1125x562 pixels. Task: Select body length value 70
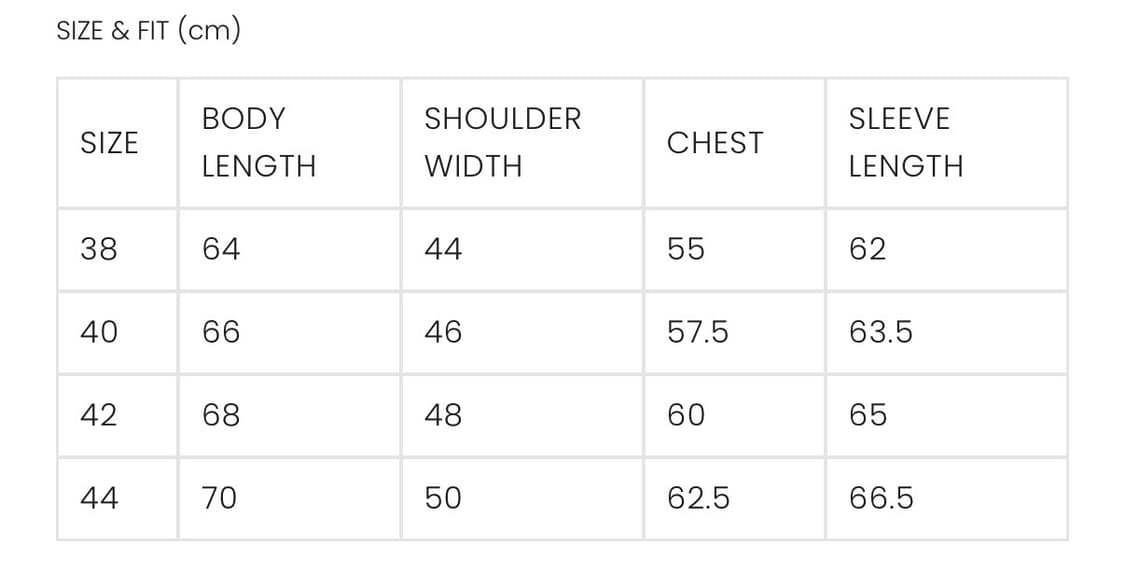click(220, 498)
